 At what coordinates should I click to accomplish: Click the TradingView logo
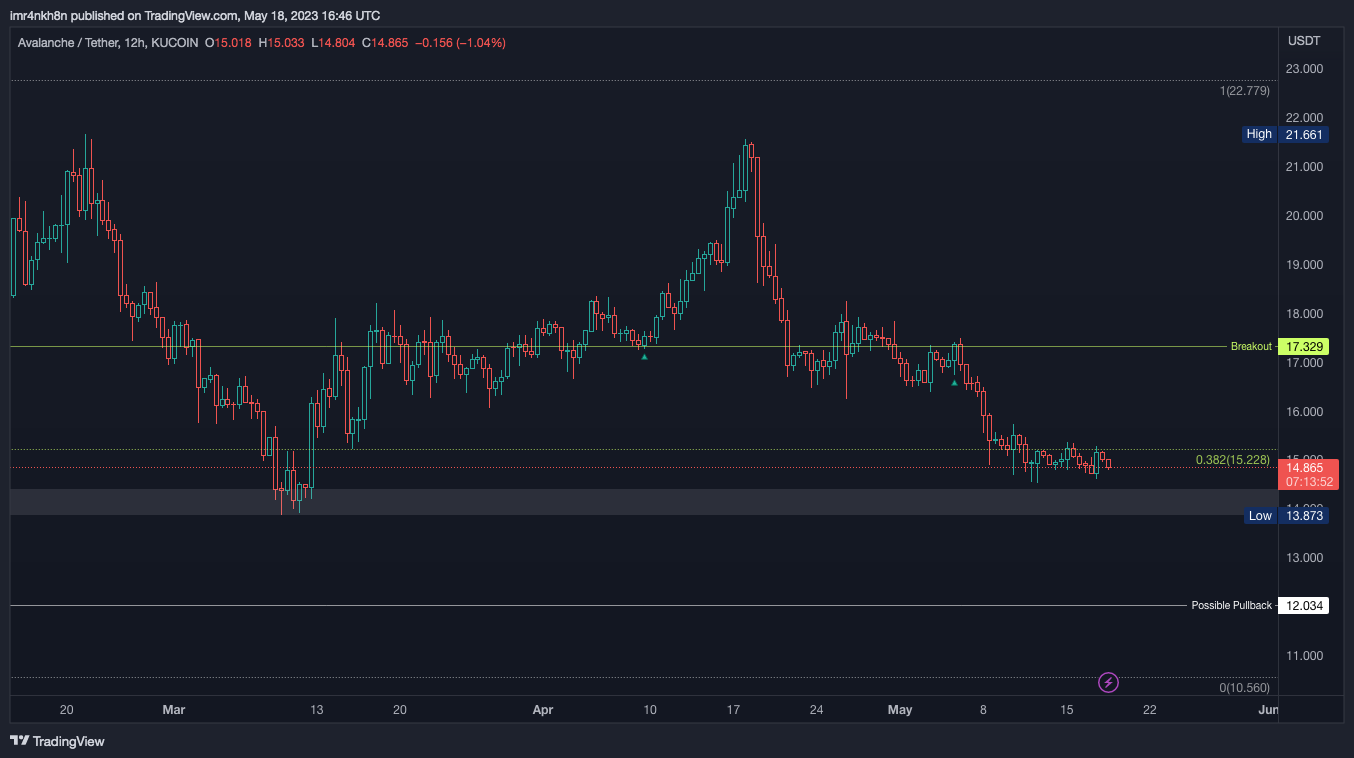[x=57, y=741]
